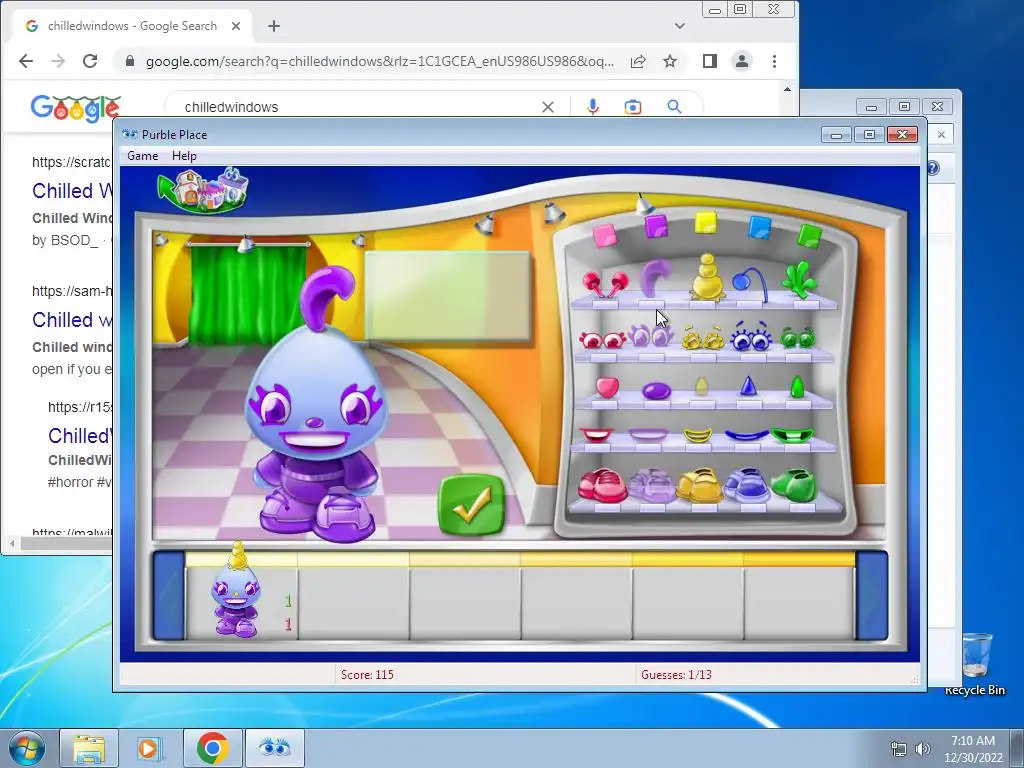Select the green shoes
Screen dimensions: 1024x768
(x=794, y=485)
